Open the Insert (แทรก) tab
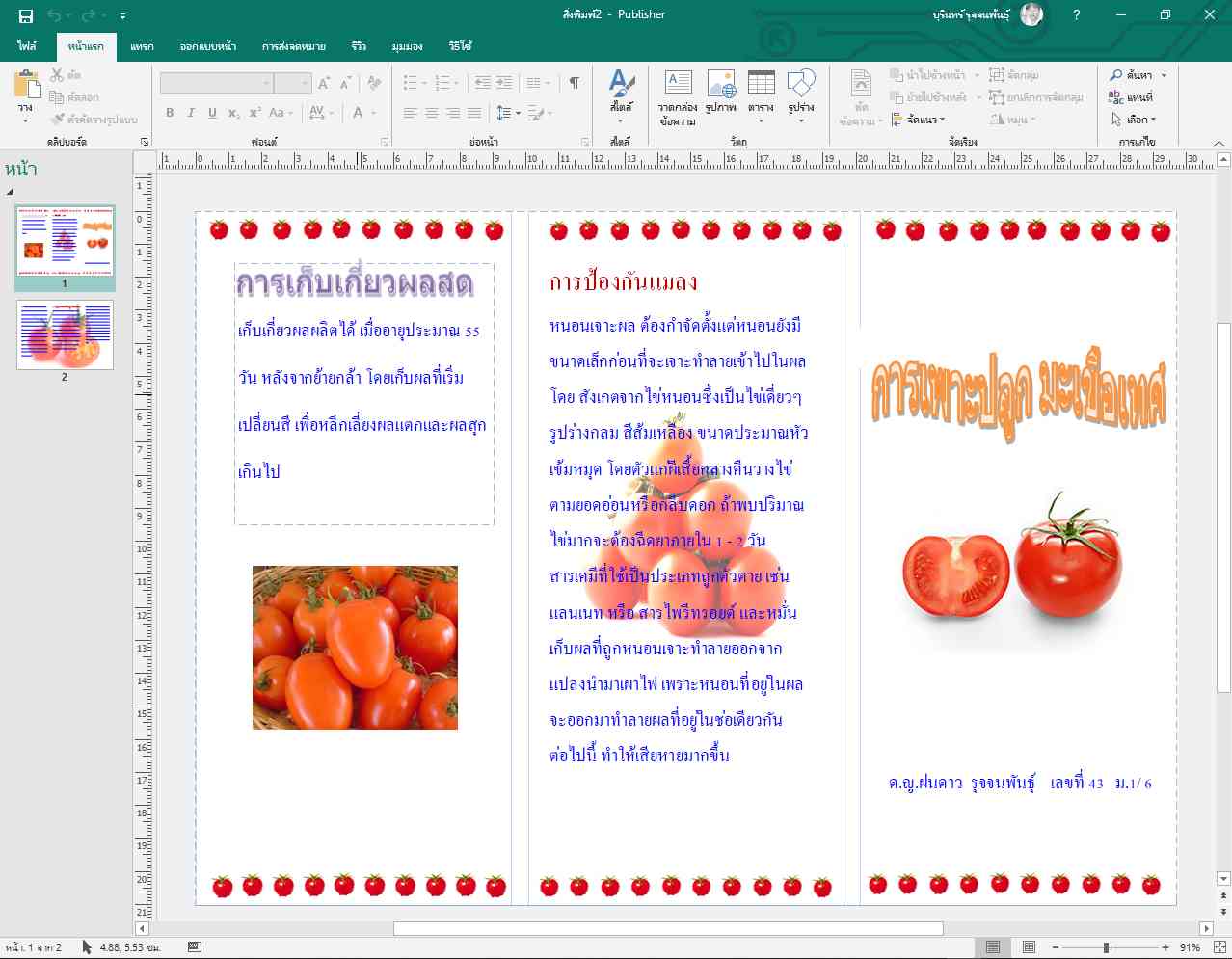1232x959 pixels. tap(142, 46)
